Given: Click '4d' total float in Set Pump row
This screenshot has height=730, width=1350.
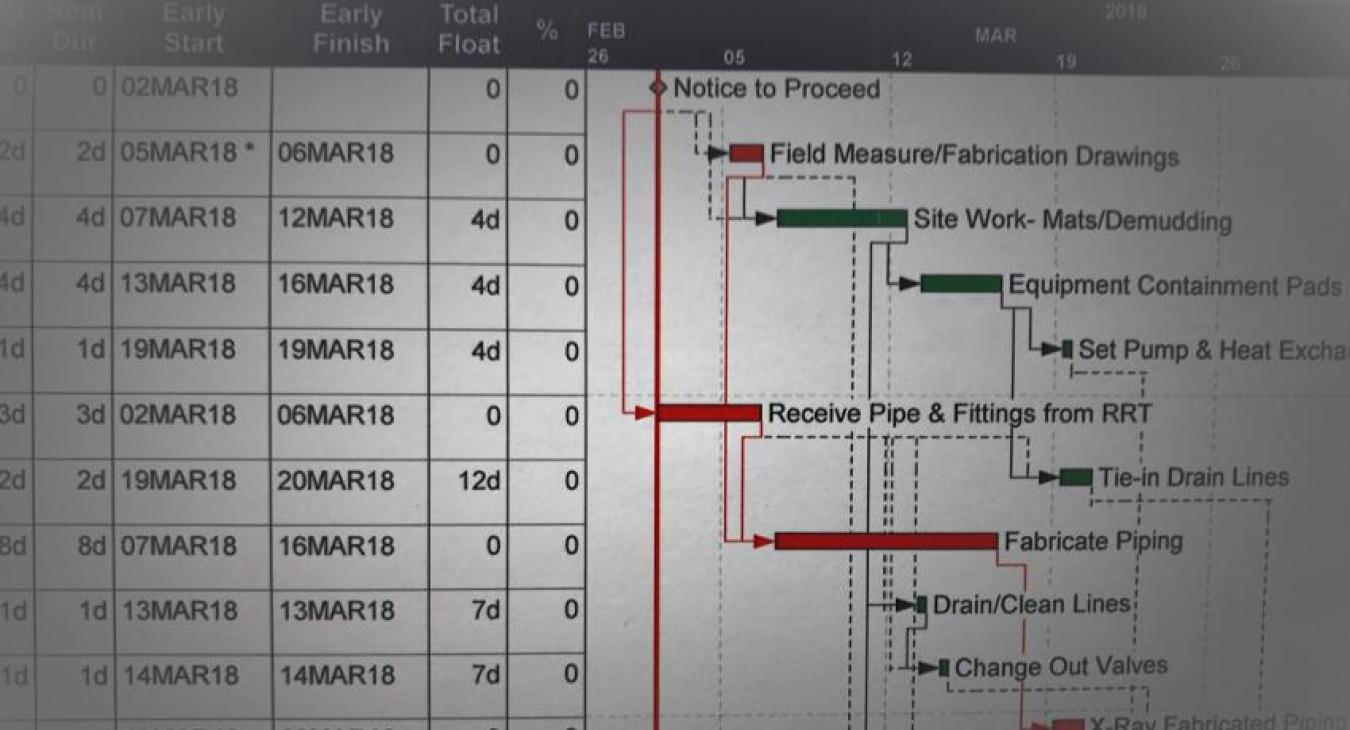Looking at the screenshot, I should coord(485,352).
